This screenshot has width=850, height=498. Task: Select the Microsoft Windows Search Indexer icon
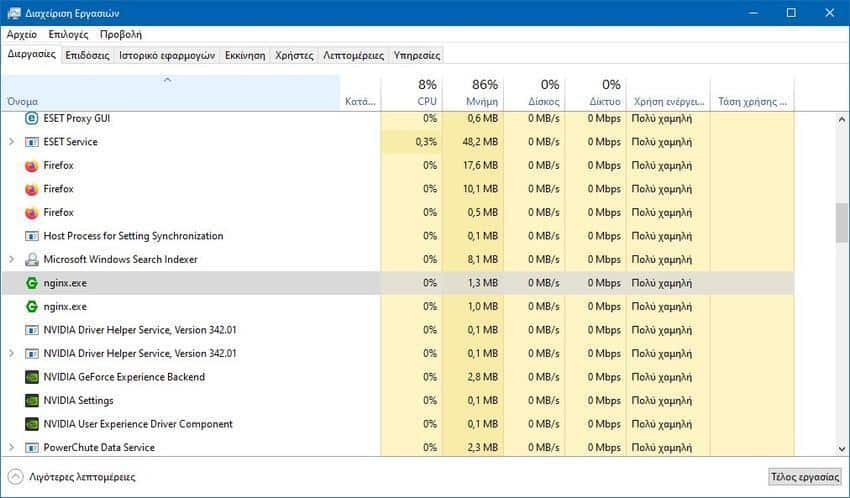tap(32, 260)
